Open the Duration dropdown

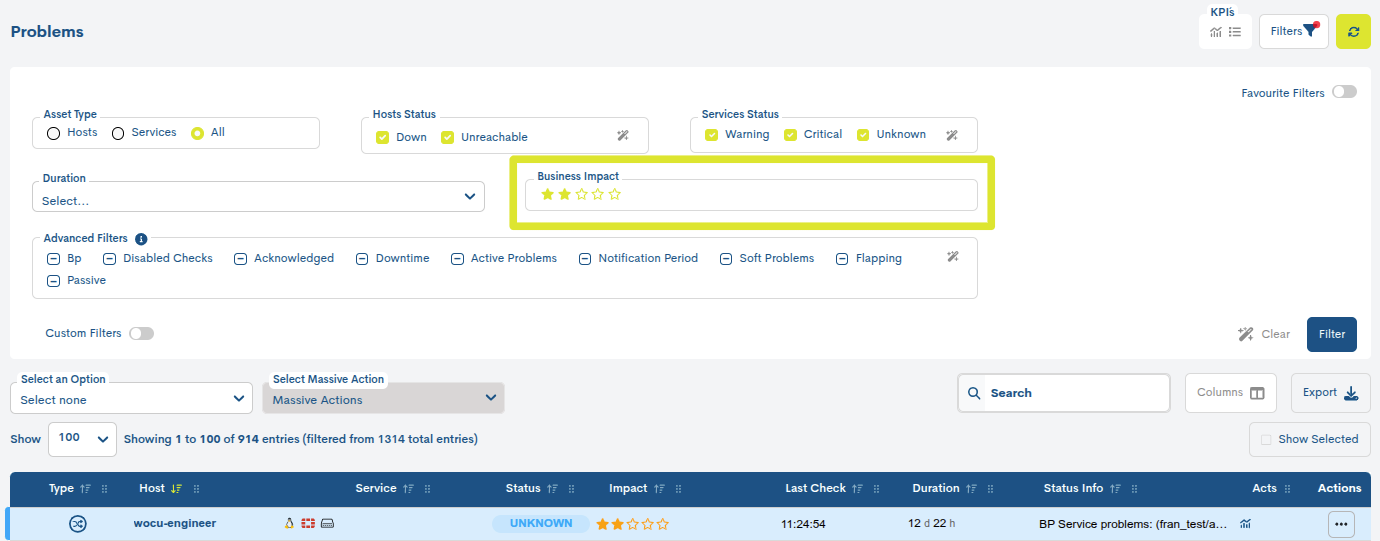click(x=258, y=197)
